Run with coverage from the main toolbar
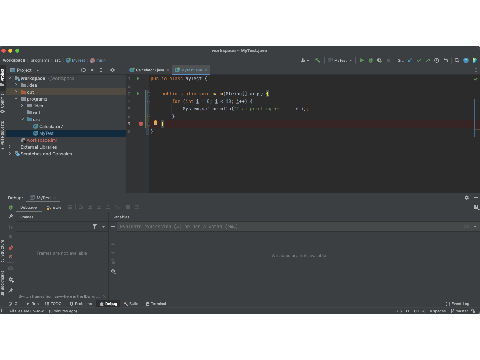Viewport: 480px width, 360px height. click(379, 60)
